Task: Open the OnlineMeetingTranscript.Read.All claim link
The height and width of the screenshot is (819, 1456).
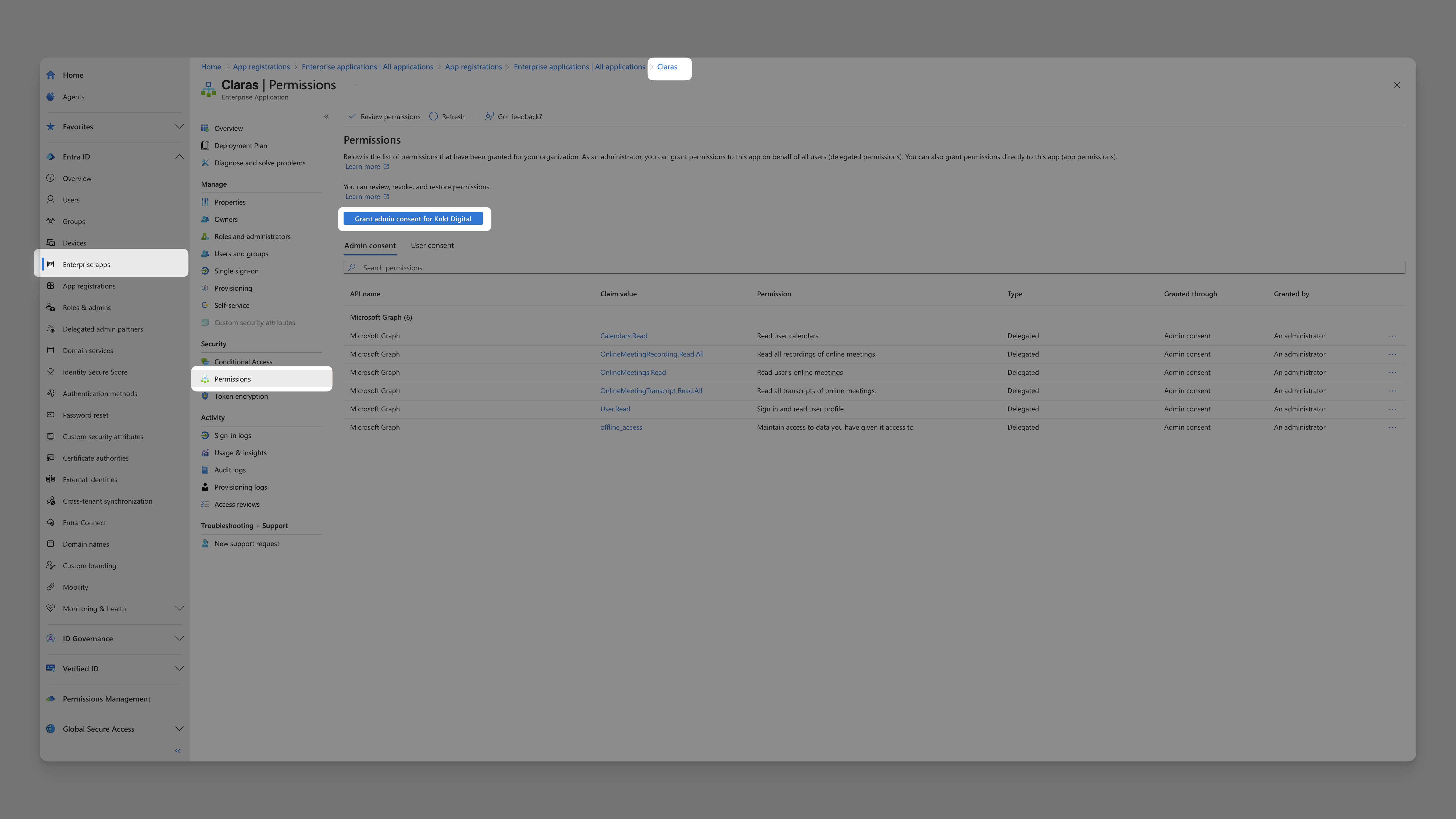Action: [651, 391]
